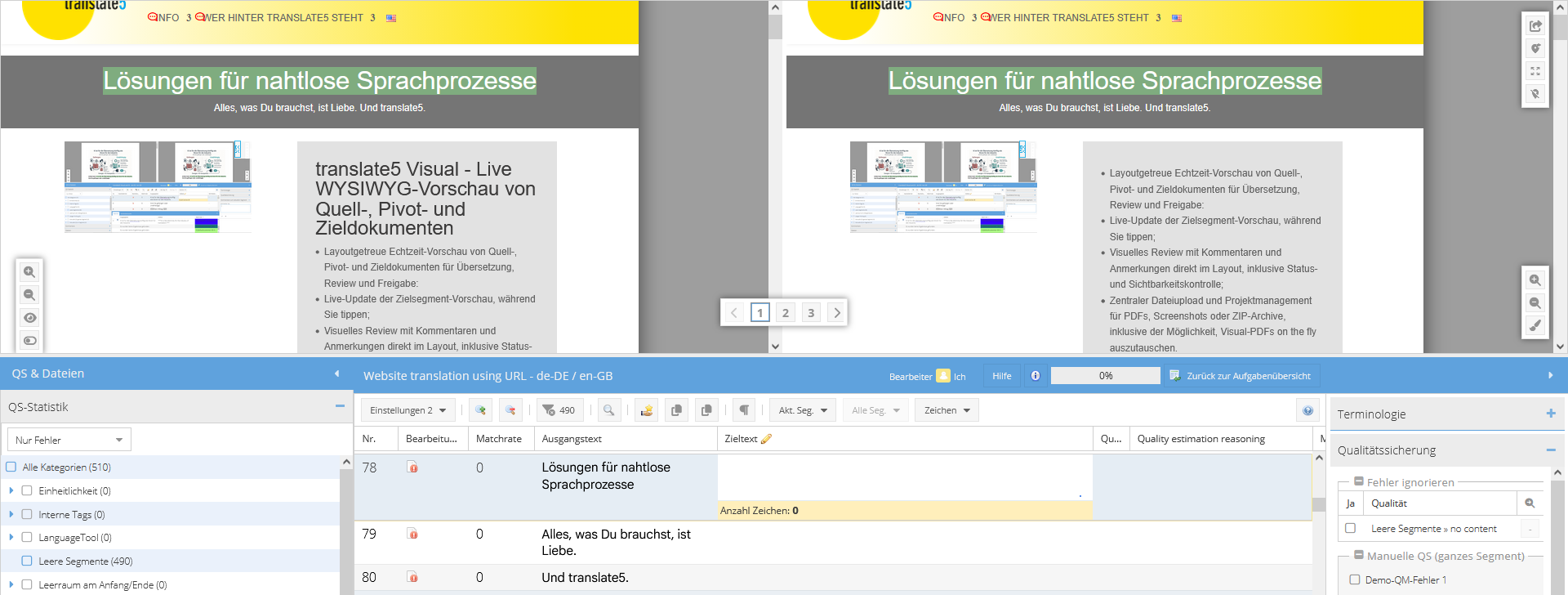Expand the Terminologie panel with plus icon

tap(1550, 414)
